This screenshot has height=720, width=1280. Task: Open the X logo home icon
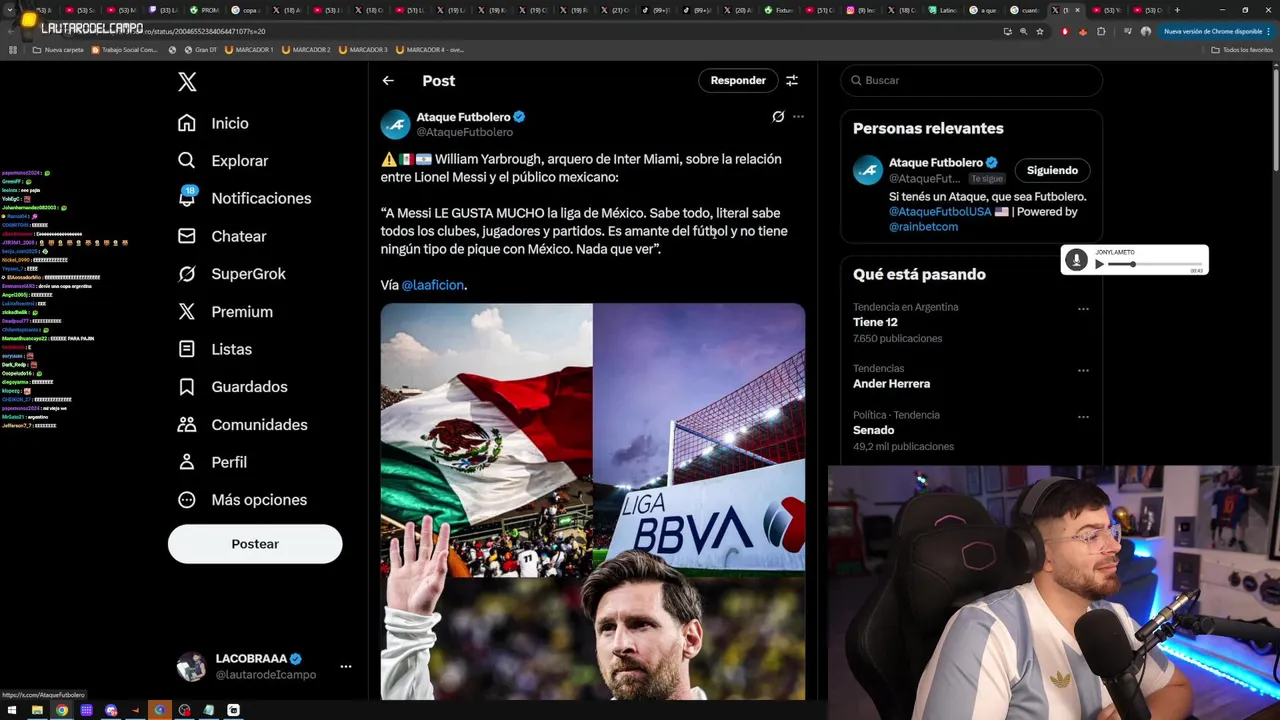tap(187, 82)
